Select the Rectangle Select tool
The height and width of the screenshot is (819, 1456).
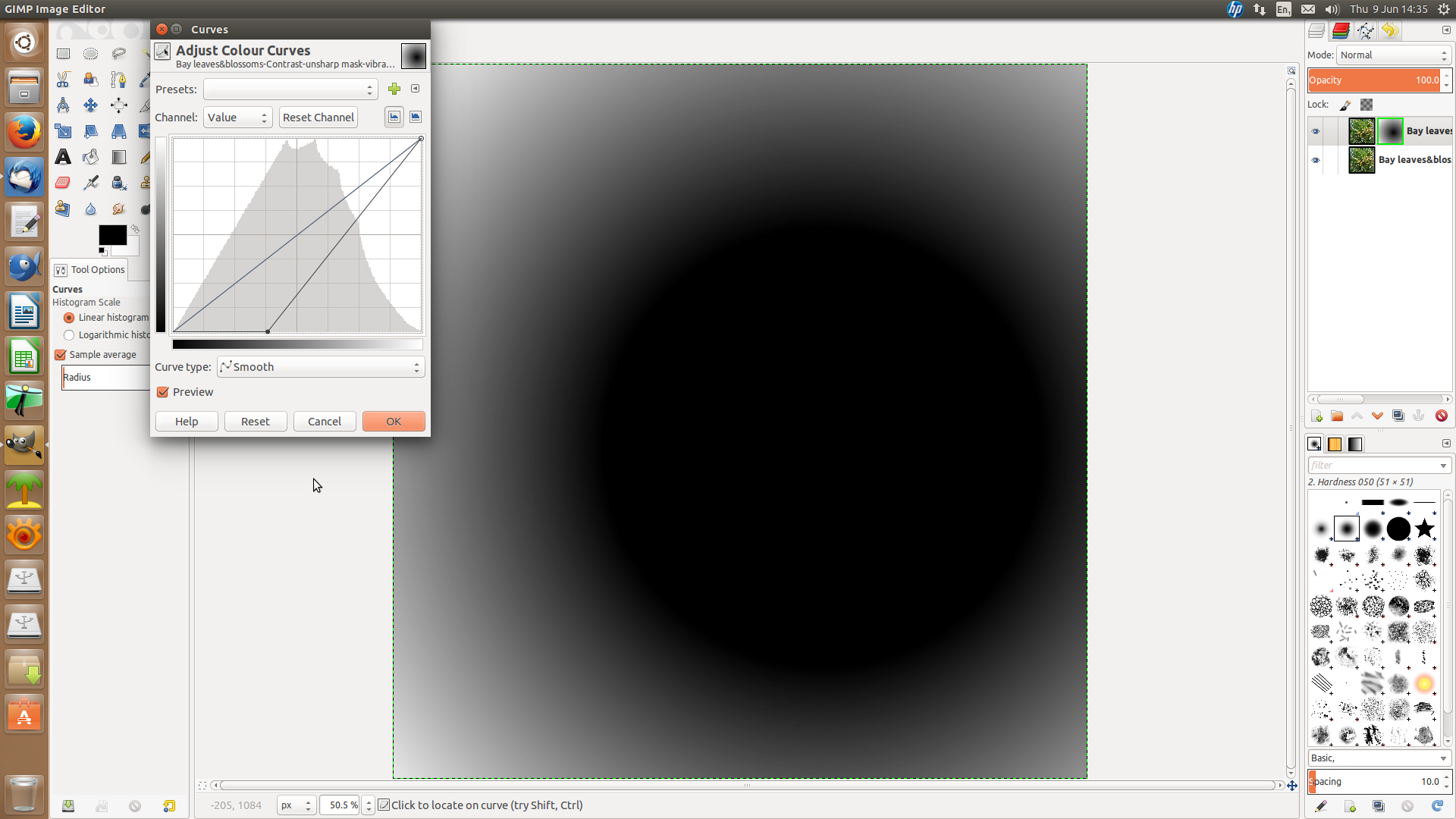[63, 54]
